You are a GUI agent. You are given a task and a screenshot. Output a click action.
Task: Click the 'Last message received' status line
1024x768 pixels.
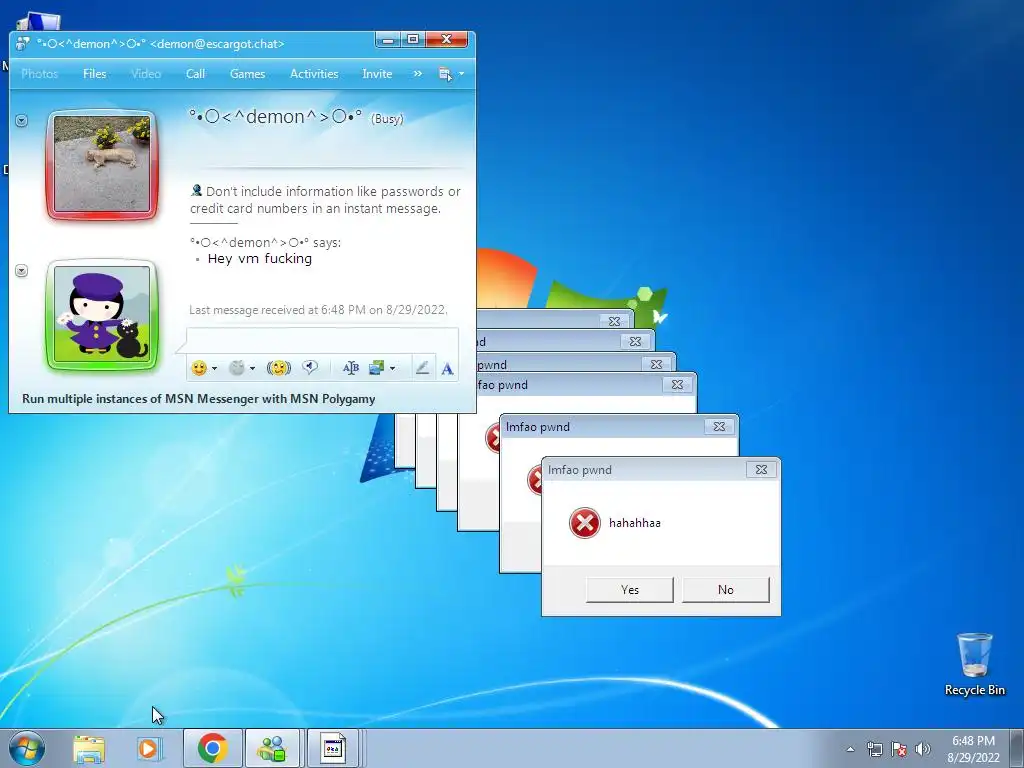point(319,310)
